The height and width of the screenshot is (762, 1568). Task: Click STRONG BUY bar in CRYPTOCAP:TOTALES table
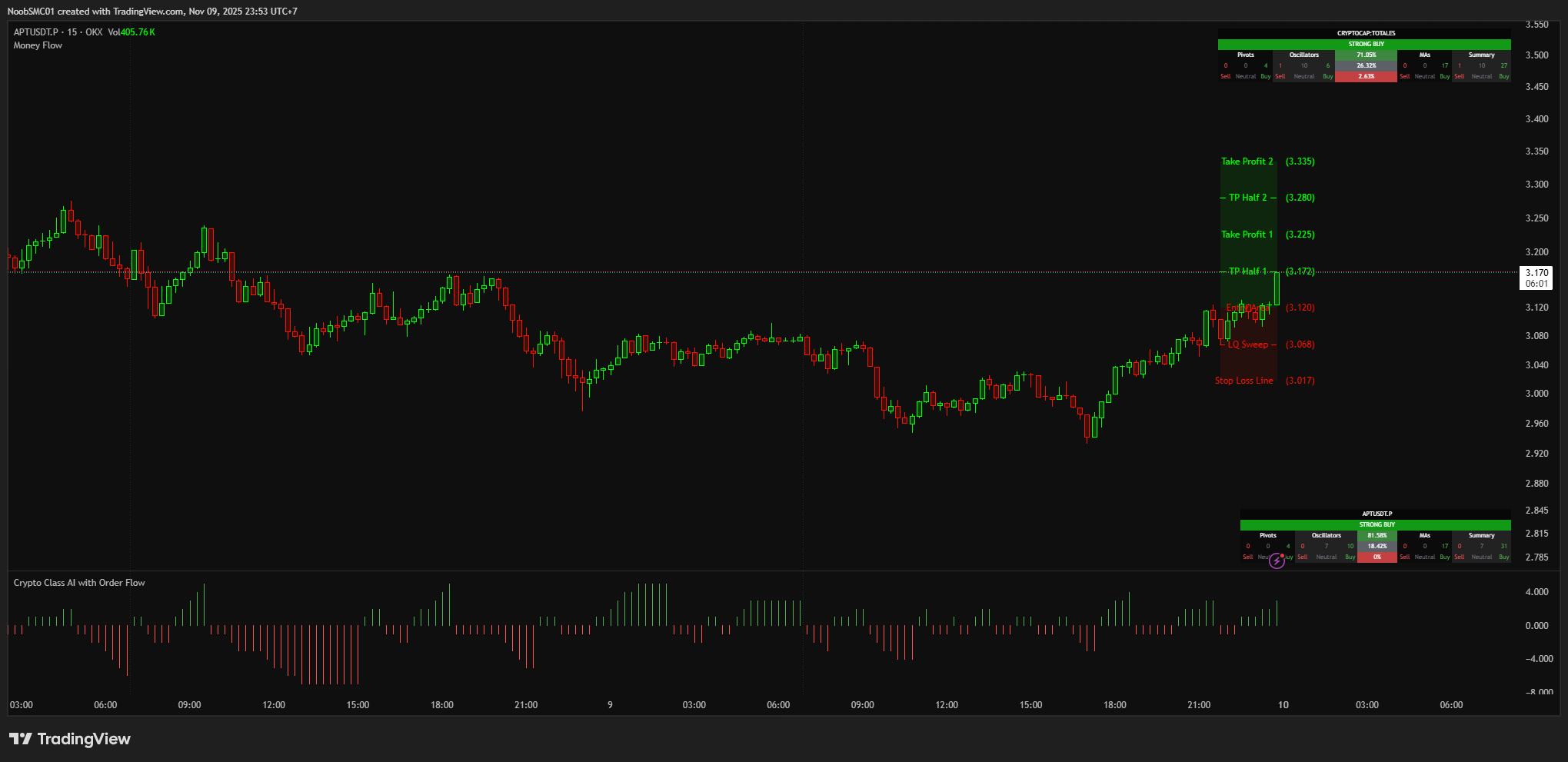point(1366,44)
